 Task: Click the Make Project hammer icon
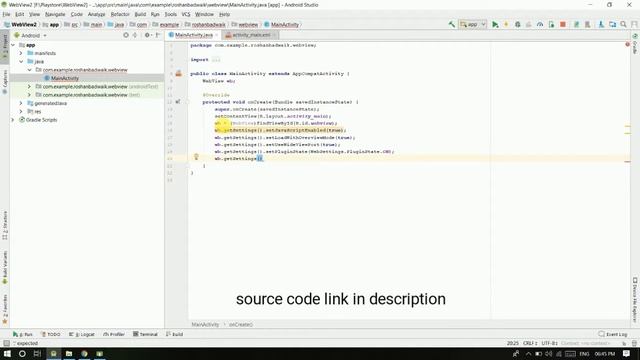point(451,24)
